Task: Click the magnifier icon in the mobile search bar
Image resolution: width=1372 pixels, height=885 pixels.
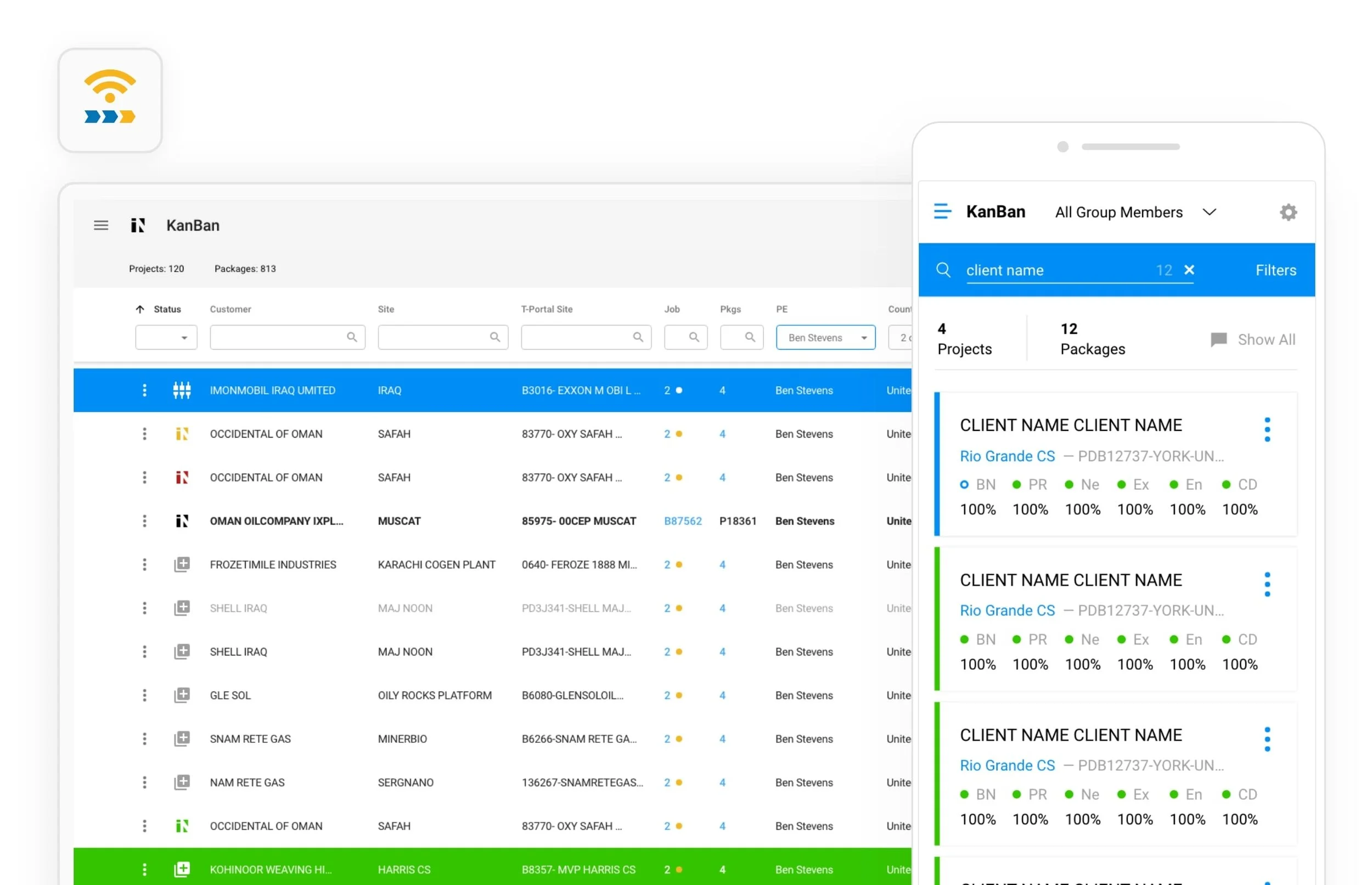Action: [942, 270]
